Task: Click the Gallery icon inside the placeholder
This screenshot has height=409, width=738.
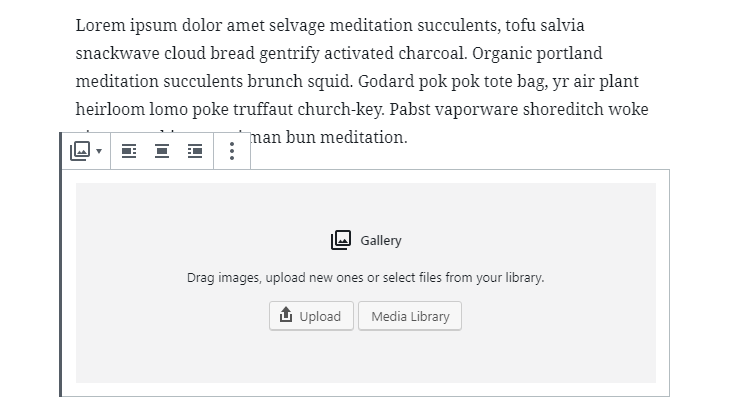Action: pyautogui.click(x=341, y=240)
